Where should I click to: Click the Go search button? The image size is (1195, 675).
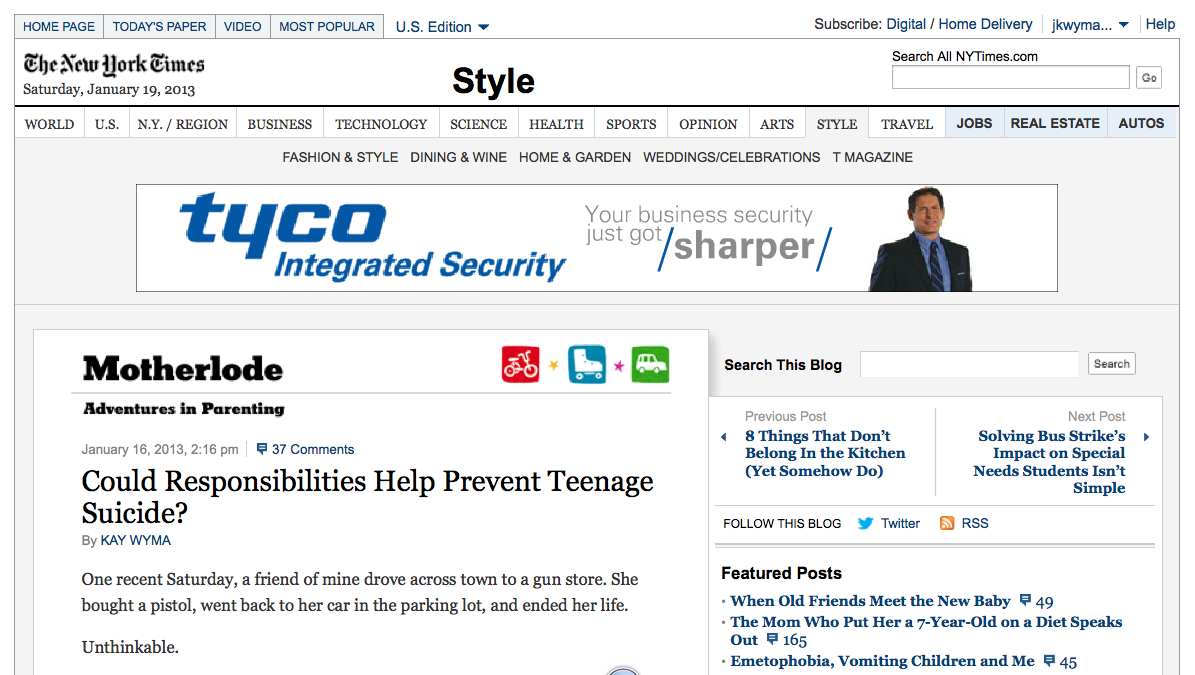click(x=1149, y=78)
